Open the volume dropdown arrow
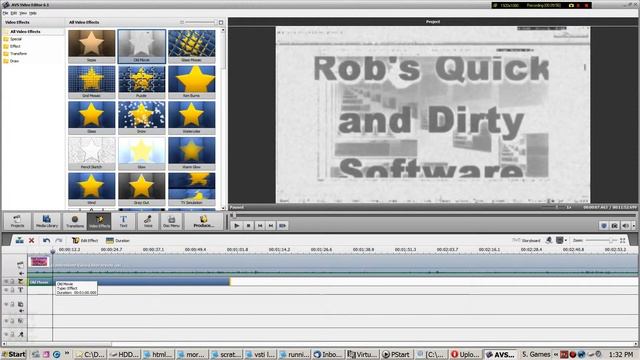Viewport: 640px width, 360px height. [x=633, y=226]
